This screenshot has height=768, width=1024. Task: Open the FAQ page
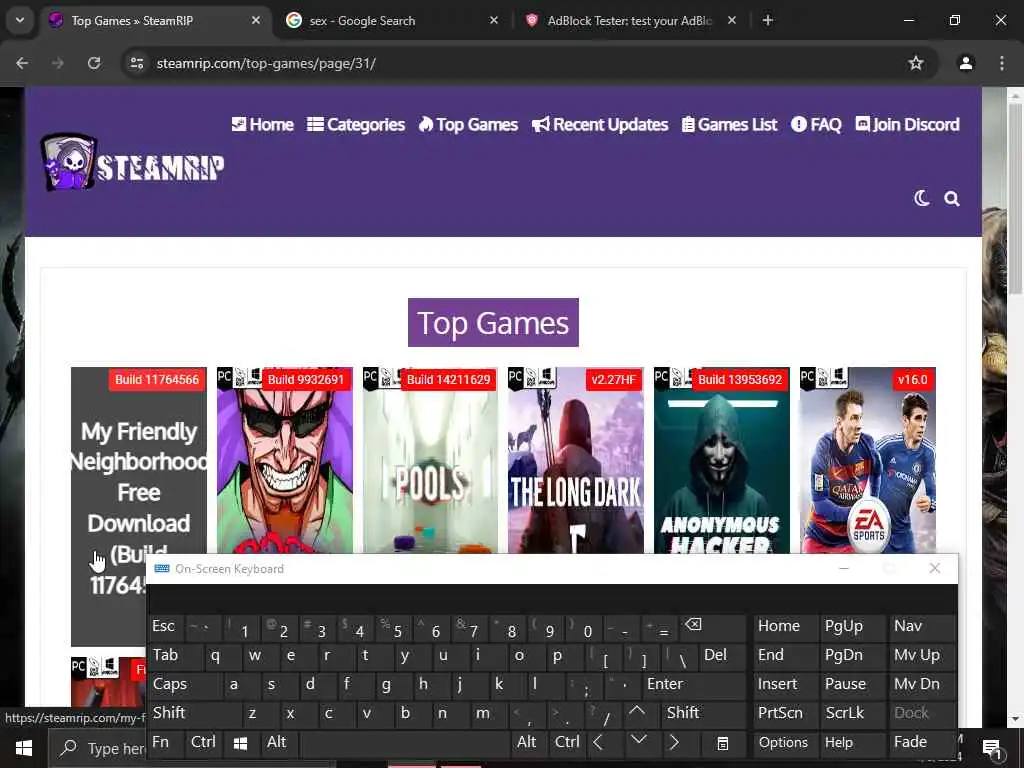[x=816, y=125]
